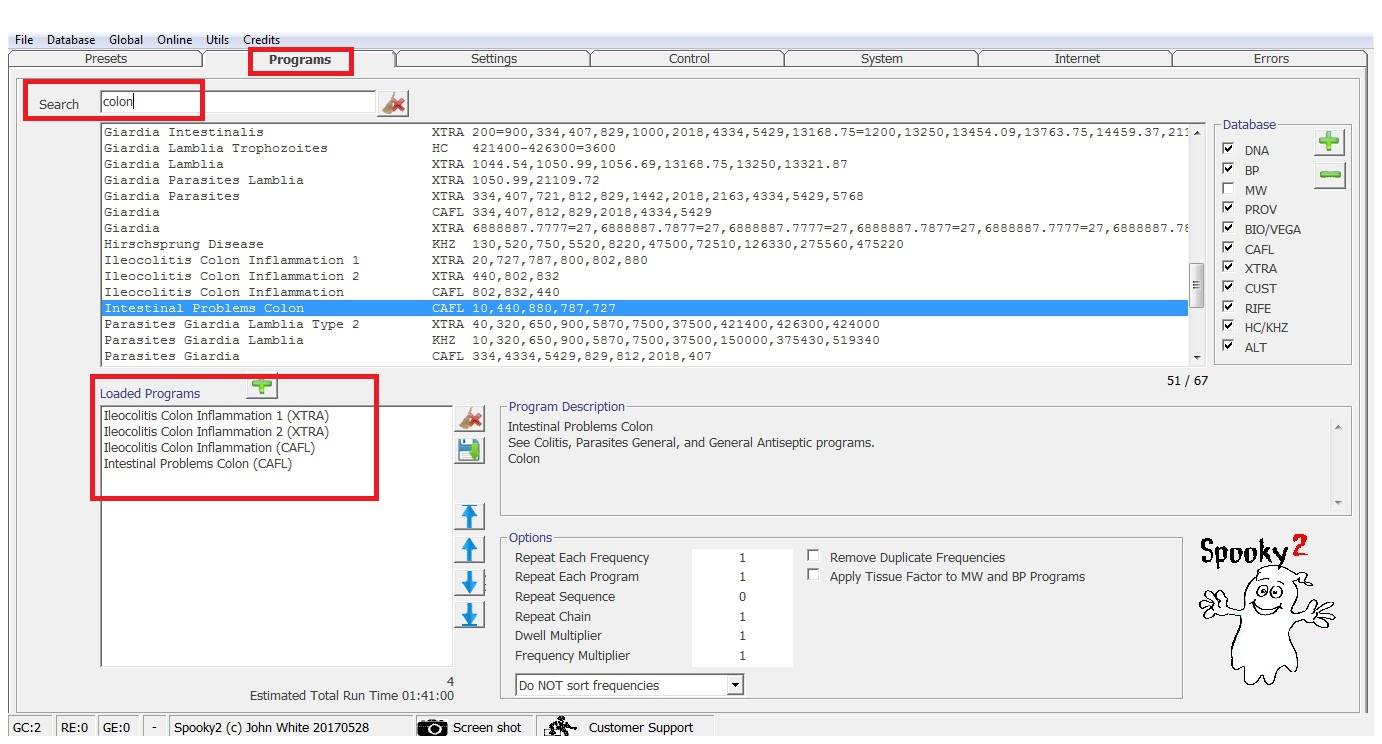
Task: Toggle the ALT database checkbox
Action: coord(1228,346)
